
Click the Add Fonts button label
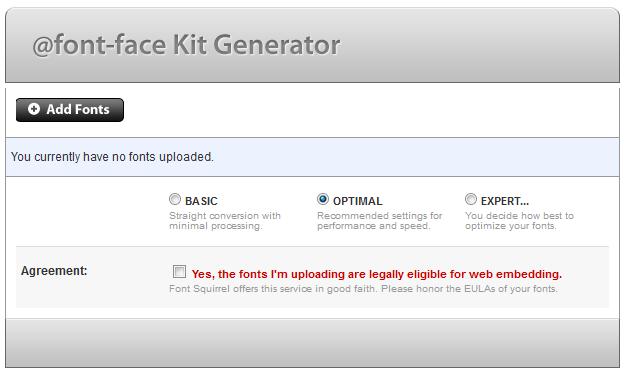pos(78,109)
